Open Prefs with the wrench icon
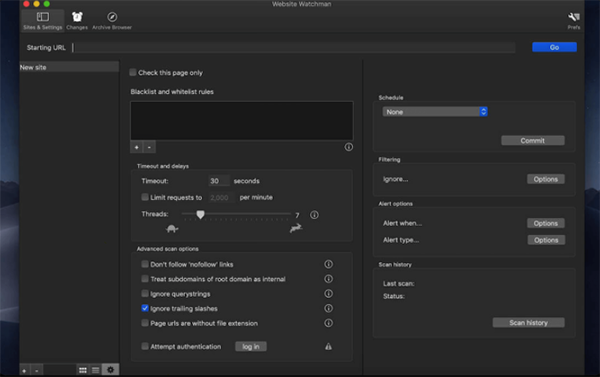The height and width of the screenshot is (377, 600). (x=574, y=21)
